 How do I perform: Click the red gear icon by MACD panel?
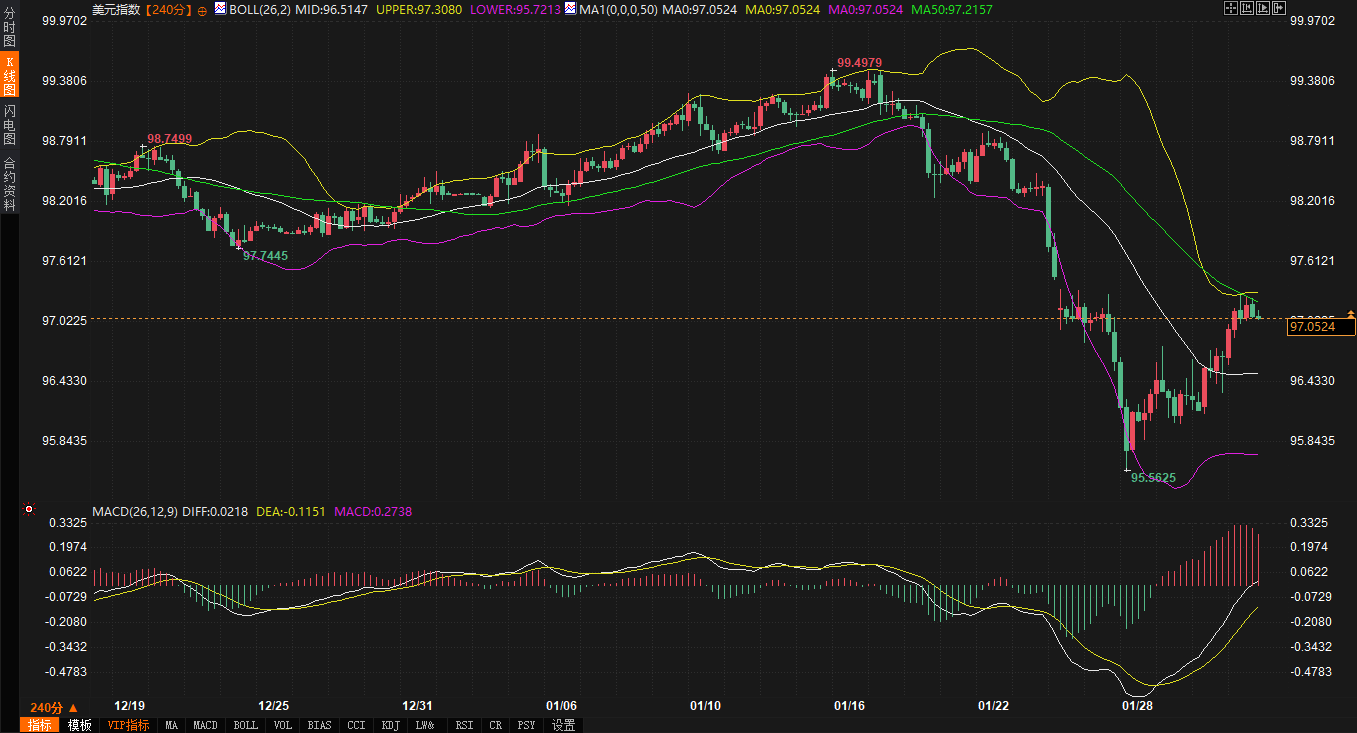(28, 510)
